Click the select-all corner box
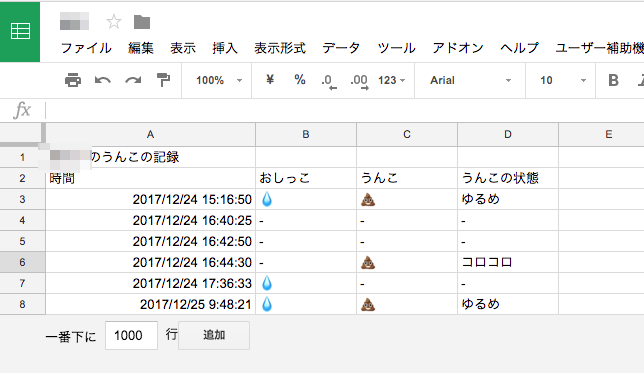644x373 pixels. tap(22, 134)
